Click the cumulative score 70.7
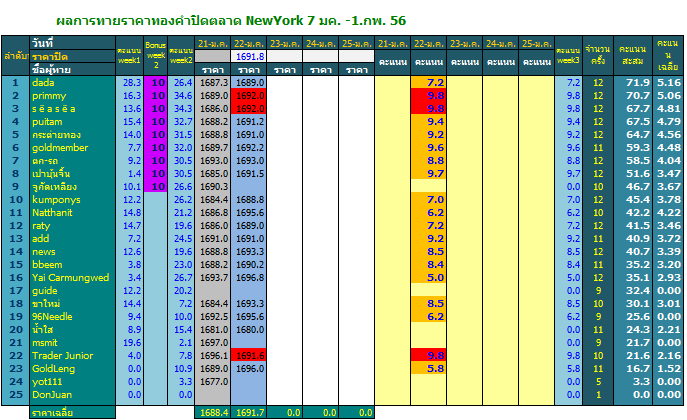This screenshot has width=687, height=420. point(632,95)
